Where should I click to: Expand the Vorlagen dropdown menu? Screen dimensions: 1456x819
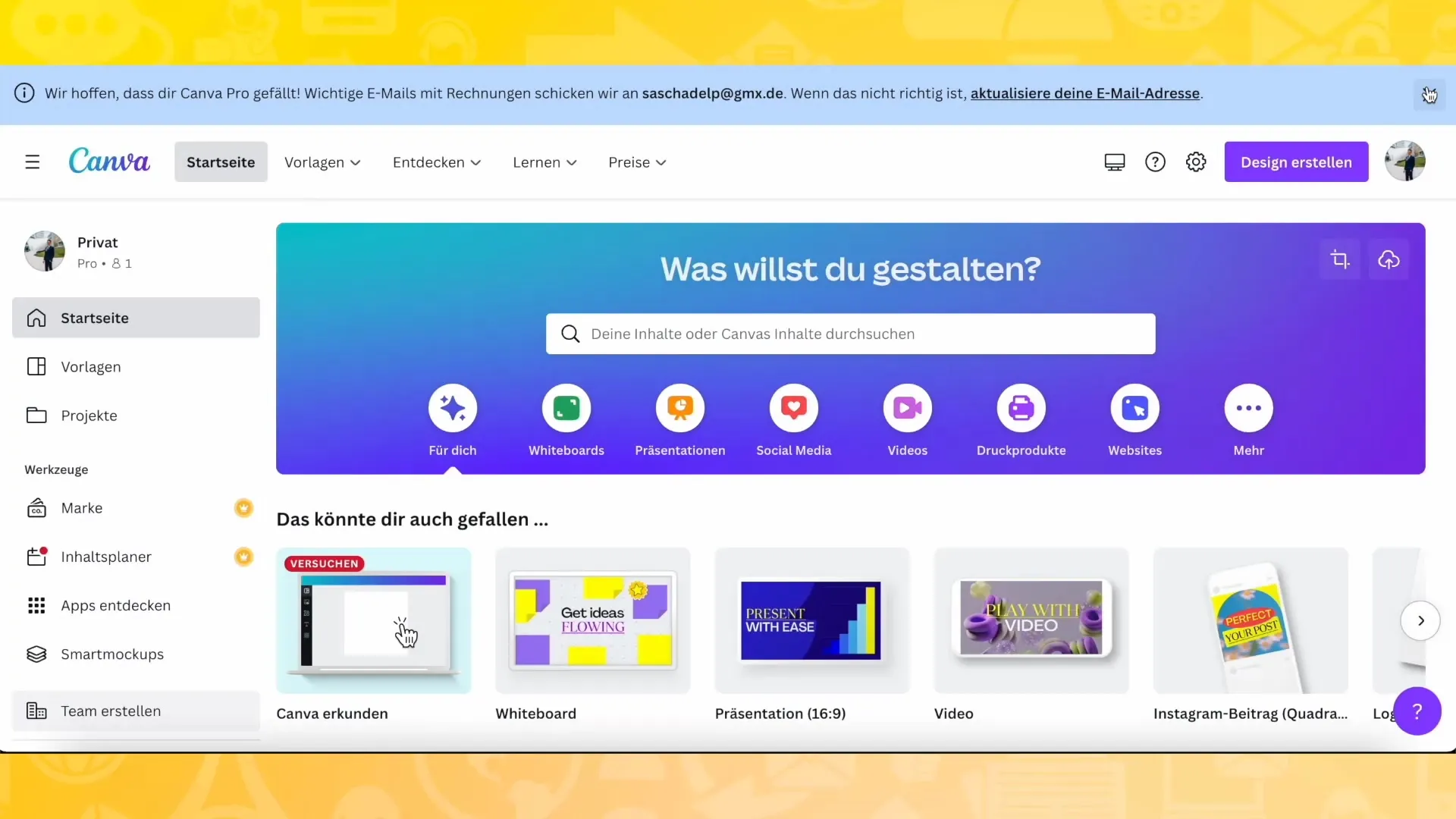[321, 161]
